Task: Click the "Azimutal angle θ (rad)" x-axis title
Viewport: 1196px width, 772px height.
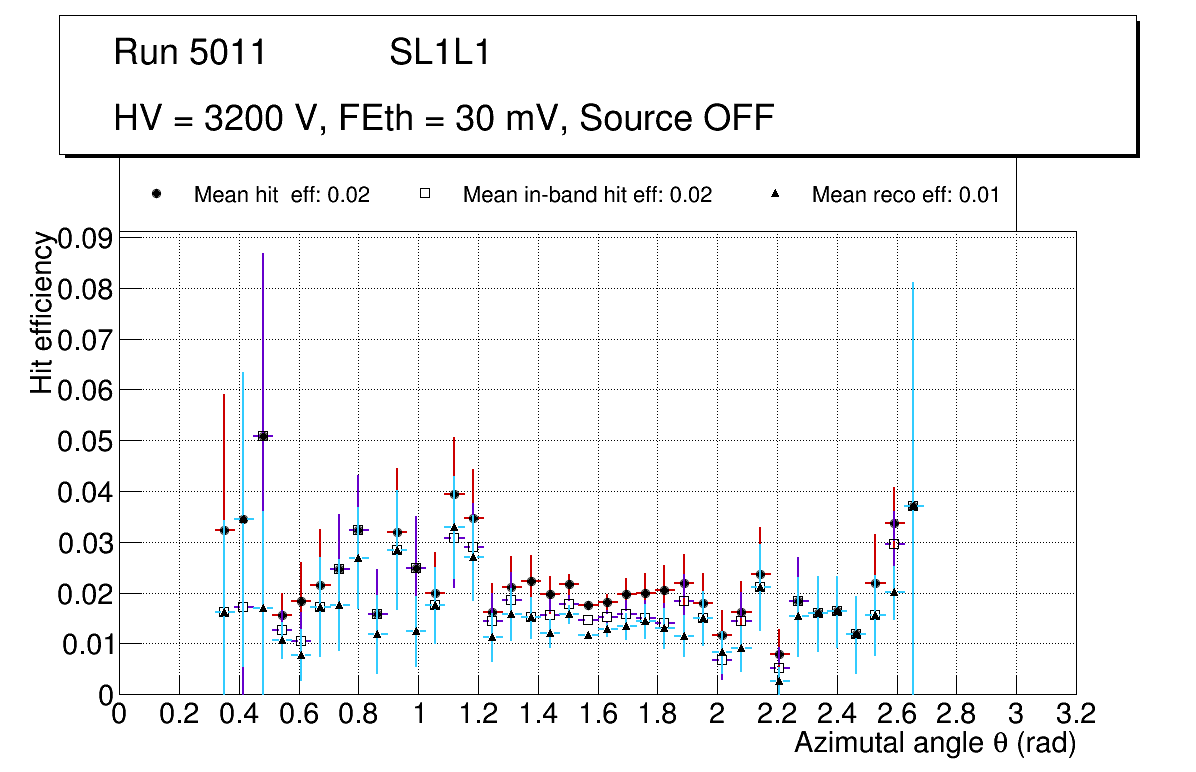Action: coord(934,743)
